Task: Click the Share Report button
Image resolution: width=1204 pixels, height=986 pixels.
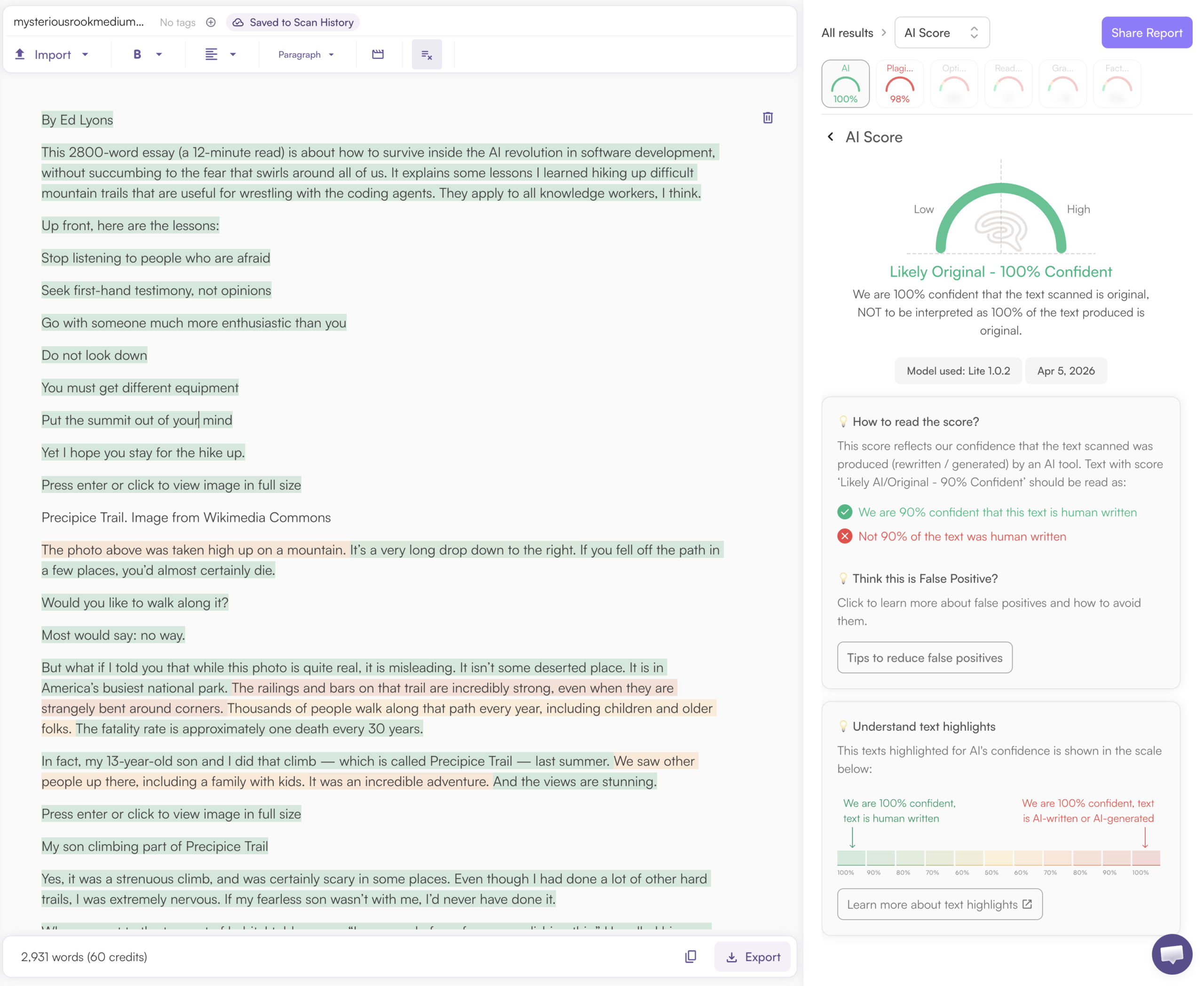Action: [x=1146, y=33]
